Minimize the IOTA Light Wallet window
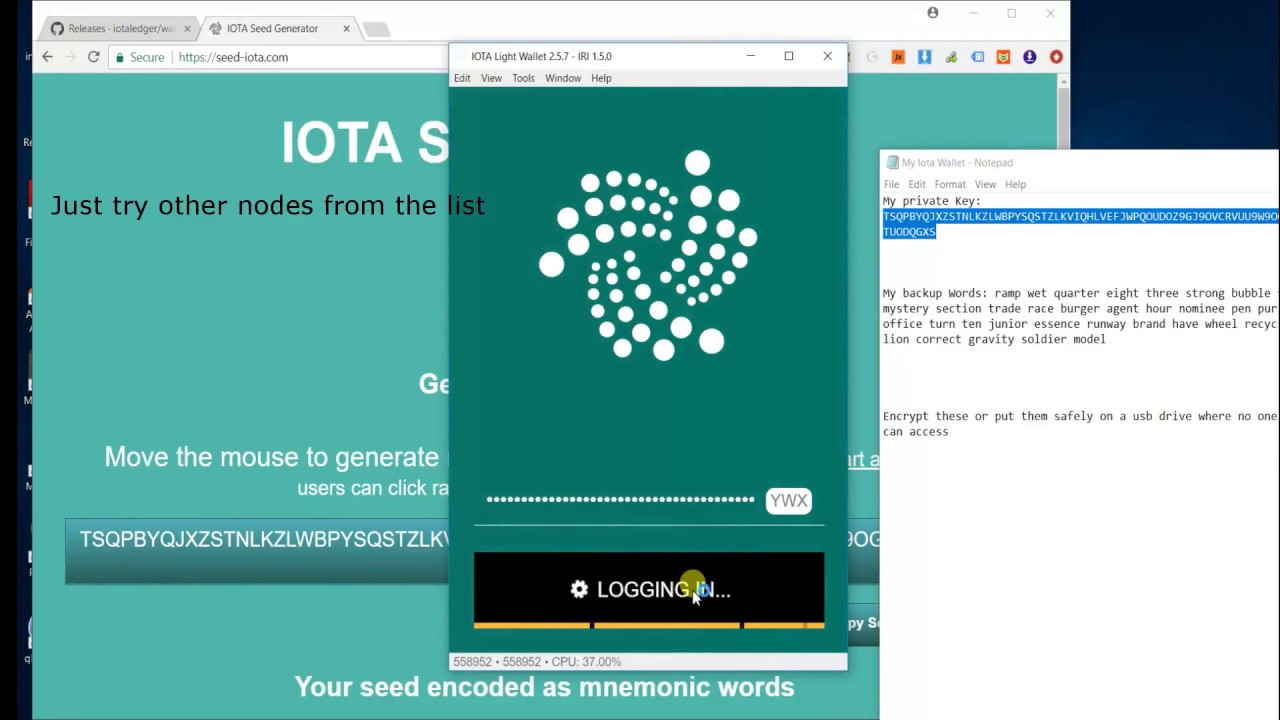The height and width of the screenshot is (720, 1280). click(750, 56)
